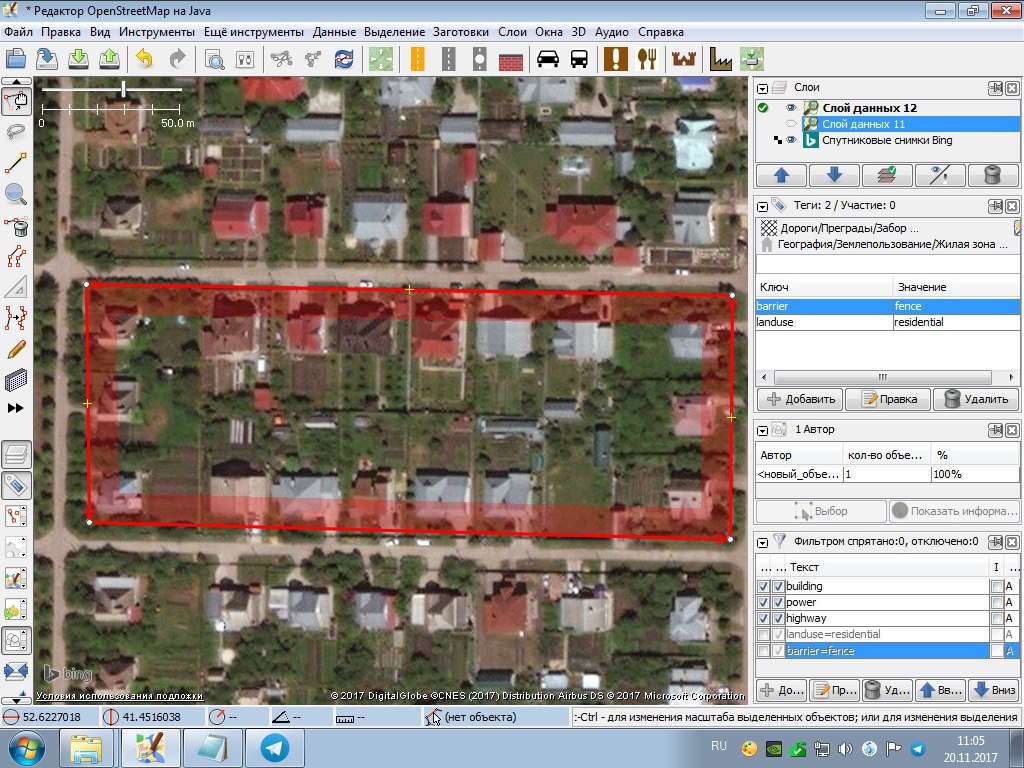Open the fork and knife preset
The width and height of the screenshot is (1024, 768).
649,59
